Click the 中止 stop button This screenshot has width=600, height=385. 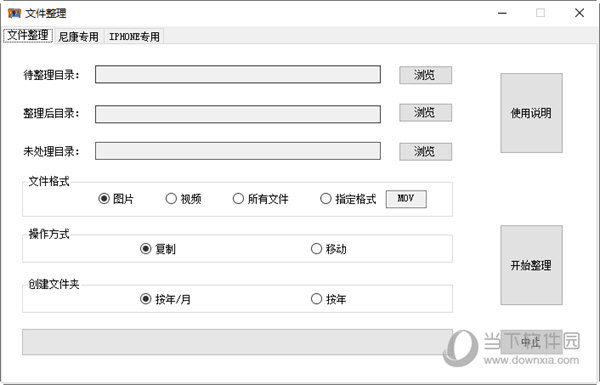point(532,342)
